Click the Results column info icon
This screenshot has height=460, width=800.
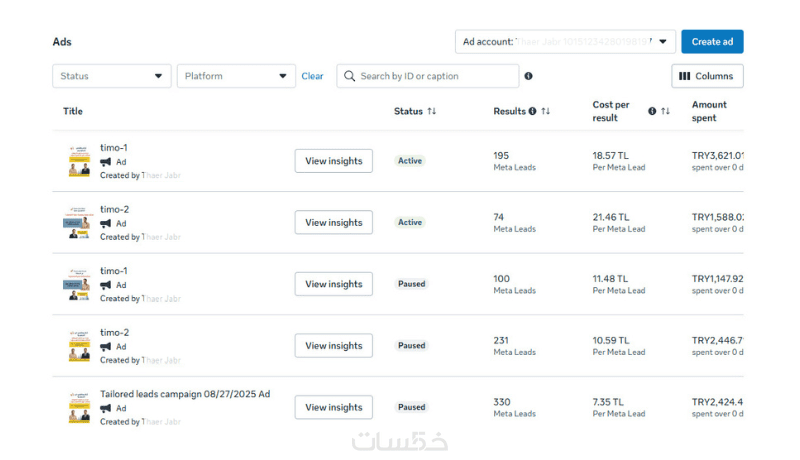click(532, 111)
